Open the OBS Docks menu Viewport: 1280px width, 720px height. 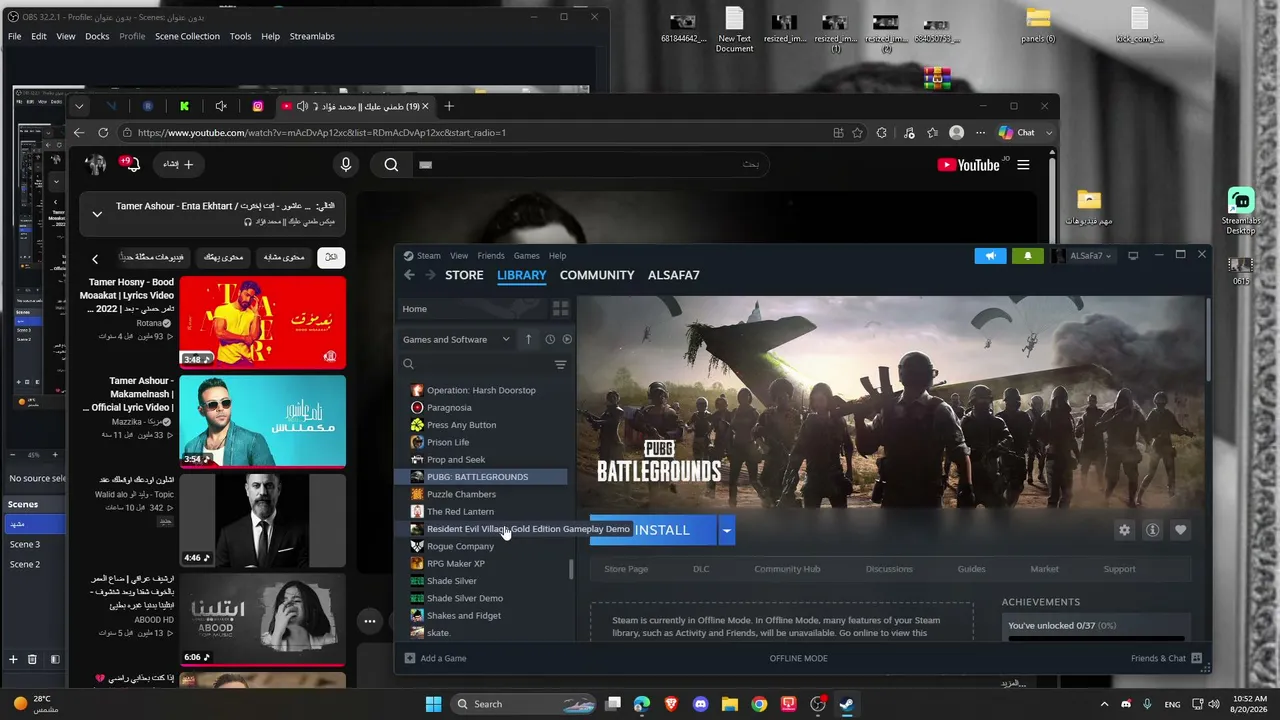click(97, 36)
